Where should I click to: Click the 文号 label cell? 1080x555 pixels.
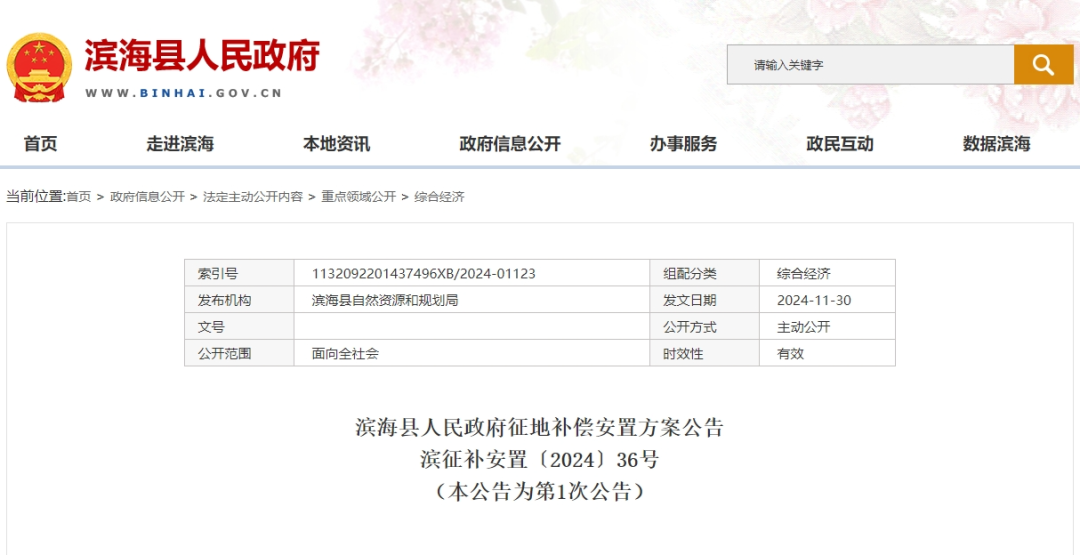(239, 327)
